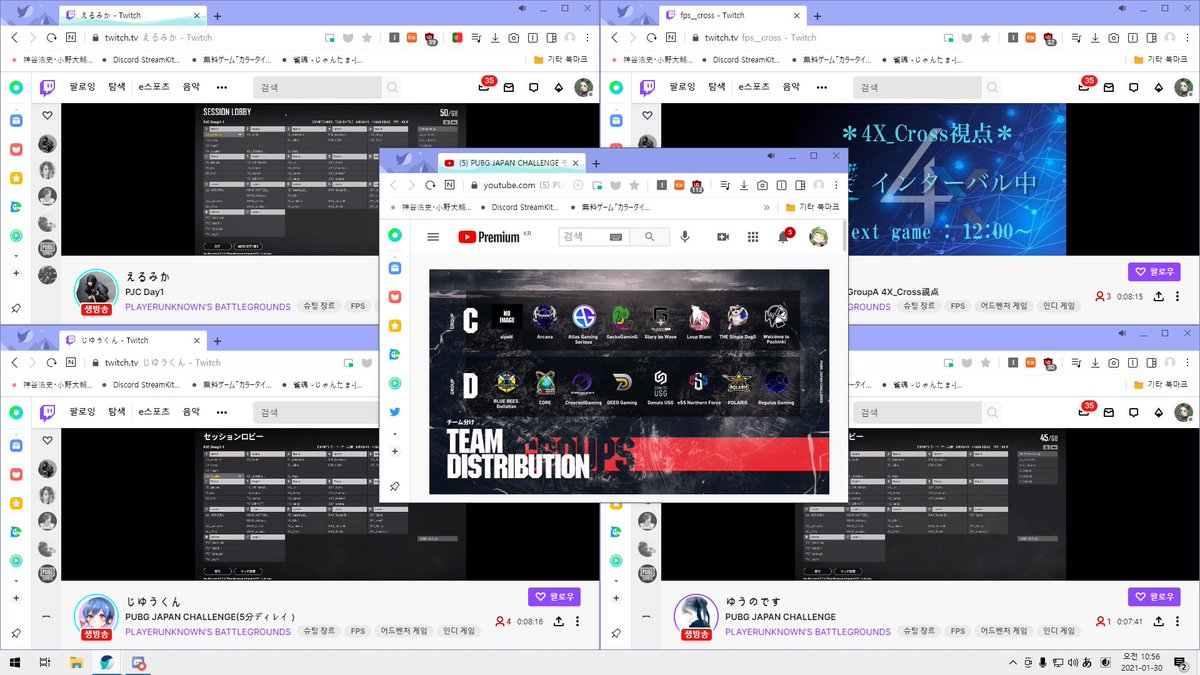Follow じゅうくん with 팔로우 button
This screenshot has height=675, width=1200.
pyautogui.click(x=554, y=597)
